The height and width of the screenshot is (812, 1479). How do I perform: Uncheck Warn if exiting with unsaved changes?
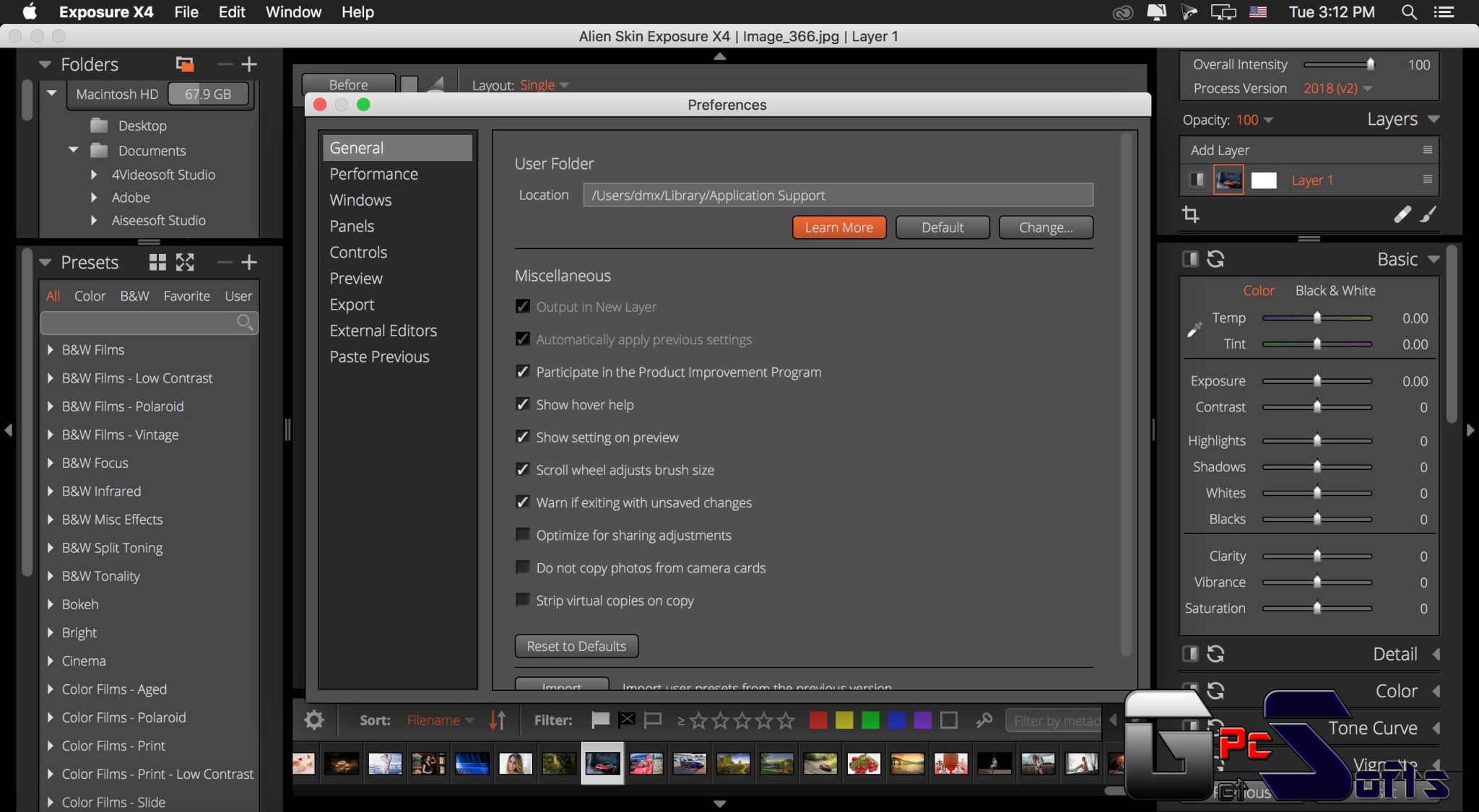[x=523, y=502]
